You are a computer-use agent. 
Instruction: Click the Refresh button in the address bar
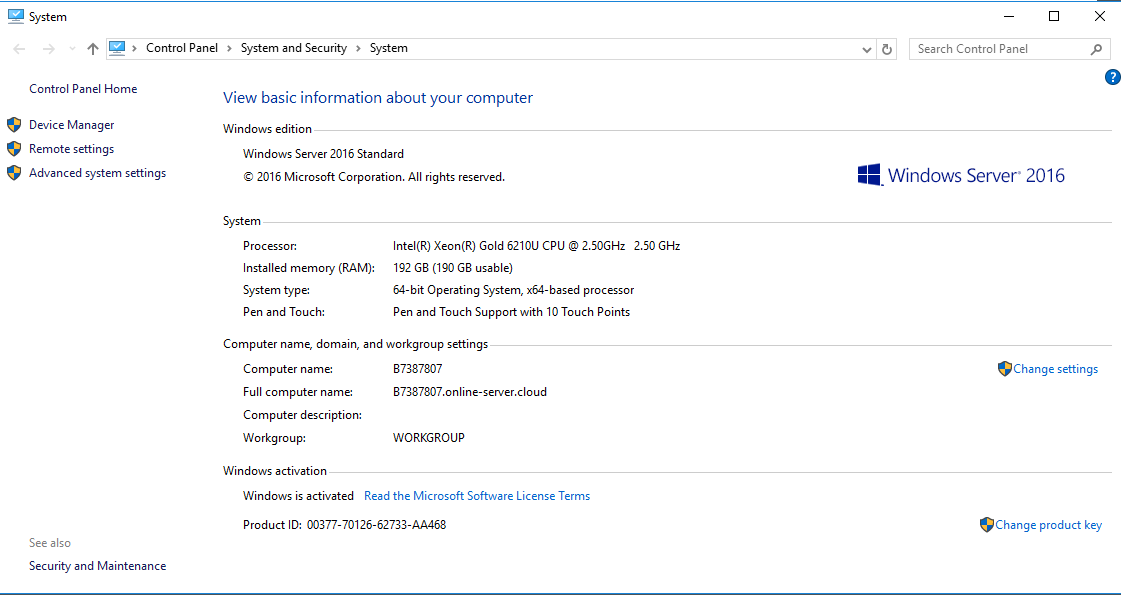tap(887, 49)
